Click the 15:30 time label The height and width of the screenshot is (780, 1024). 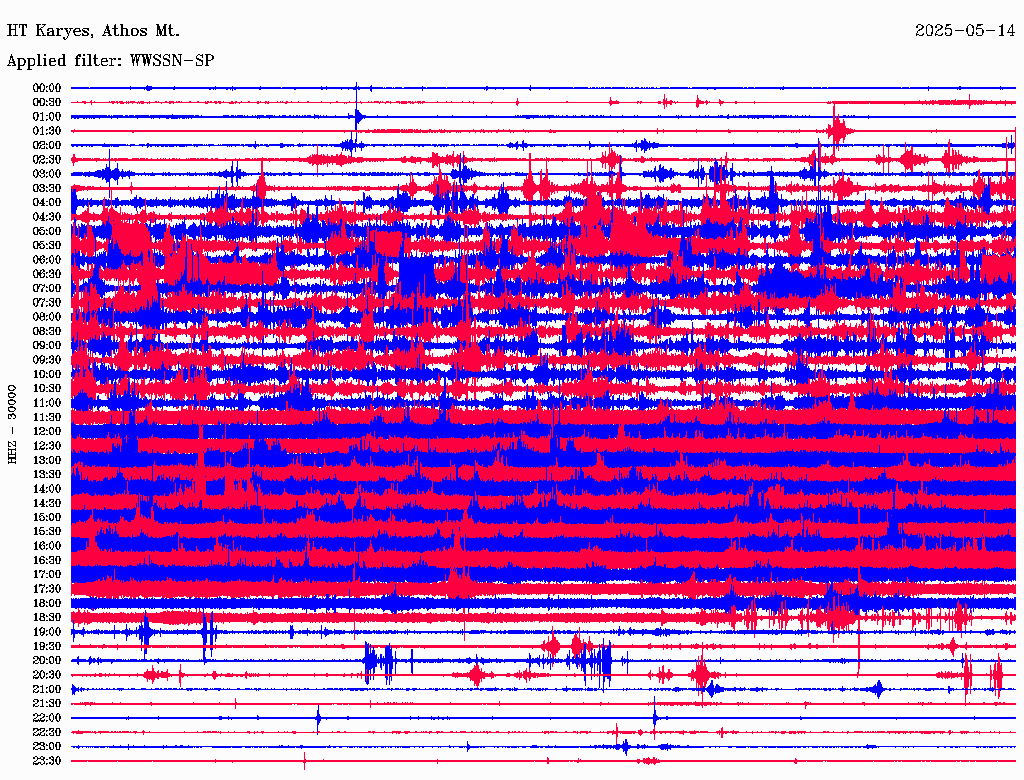[47, 532]
